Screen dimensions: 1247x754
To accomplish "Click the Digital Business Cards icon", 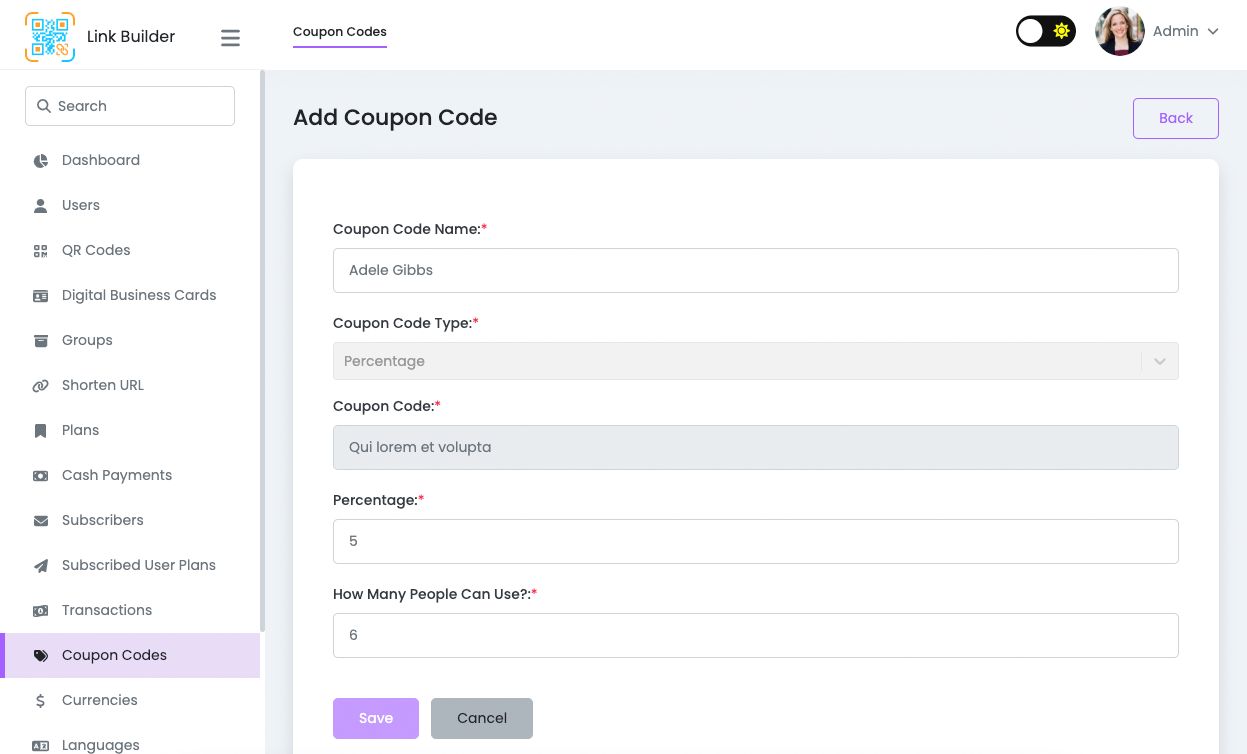I will [41, 296].
